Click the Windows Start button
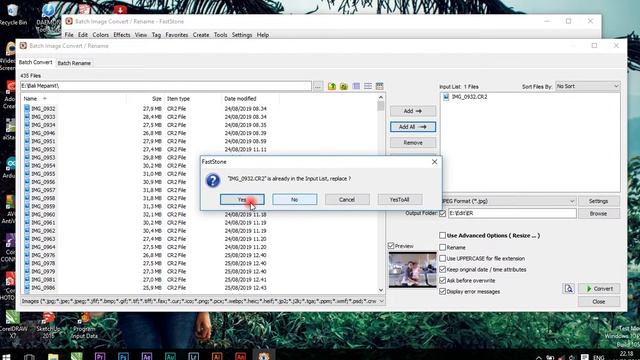 (x=6, y=357)
